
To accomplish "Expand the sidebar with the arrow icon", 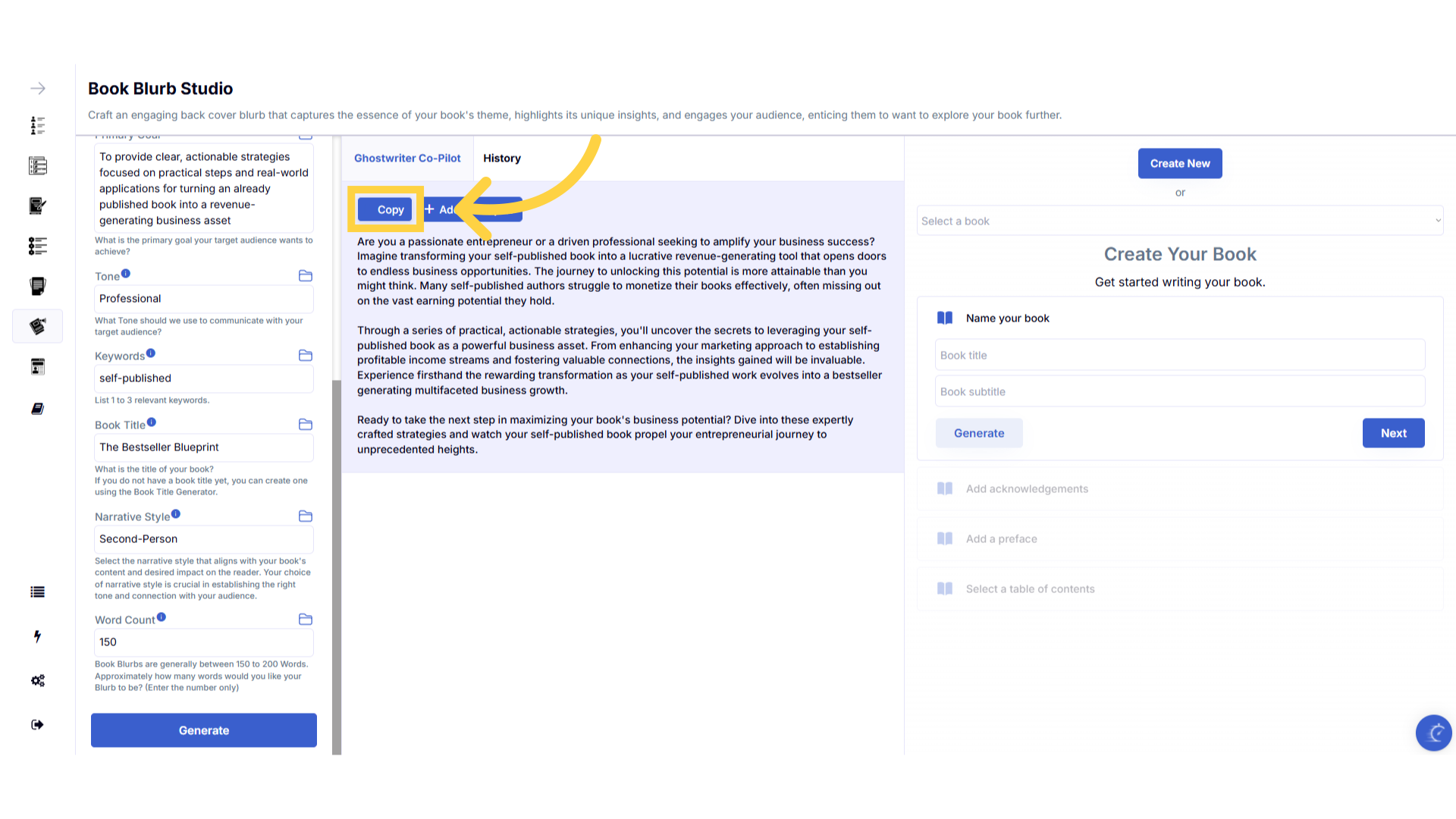I will (x=38, y=89).
